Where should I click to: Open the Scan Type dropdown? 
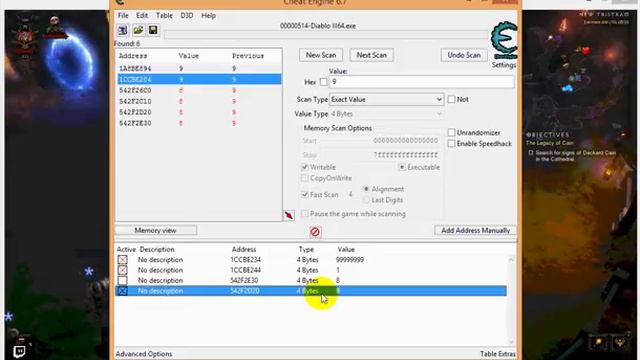point(386,99)
